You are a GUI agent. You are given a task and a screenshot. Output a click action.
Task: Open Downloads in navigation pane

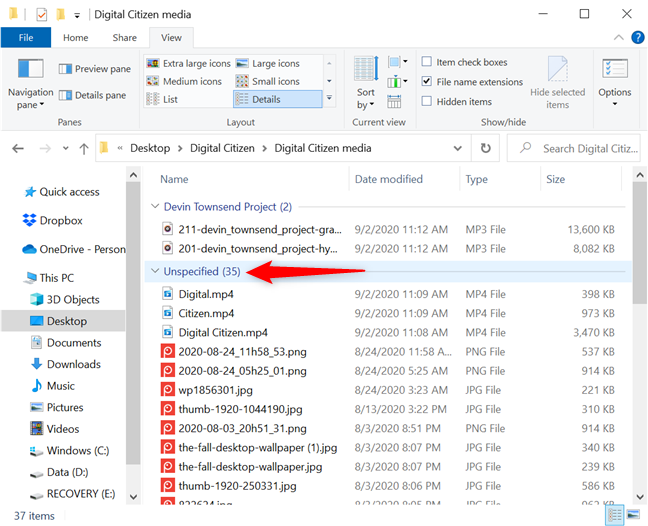click(66, 364)
